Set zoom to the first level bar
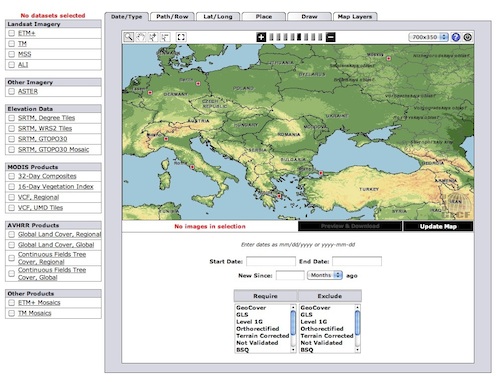This screenshot has height=382, width=500. 271,37
